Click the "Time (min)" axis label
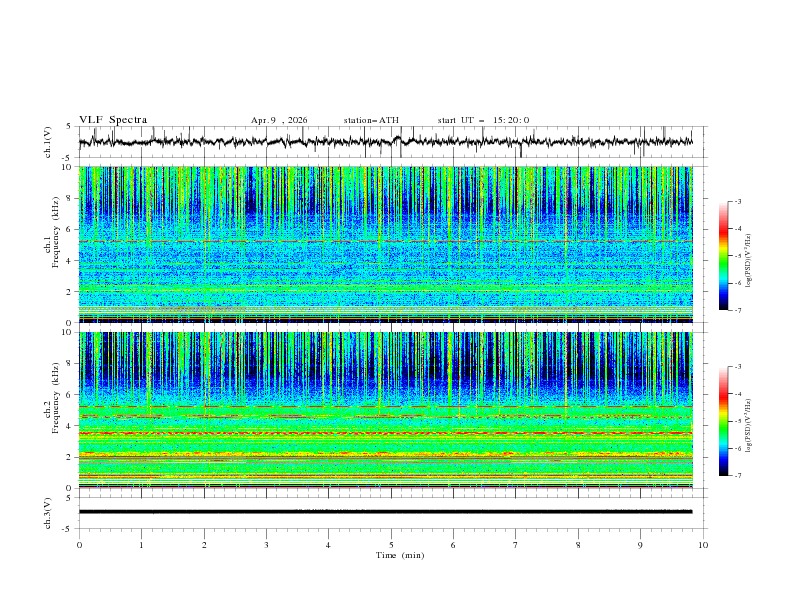Screen dimensions: 792x612 [400, 555]
